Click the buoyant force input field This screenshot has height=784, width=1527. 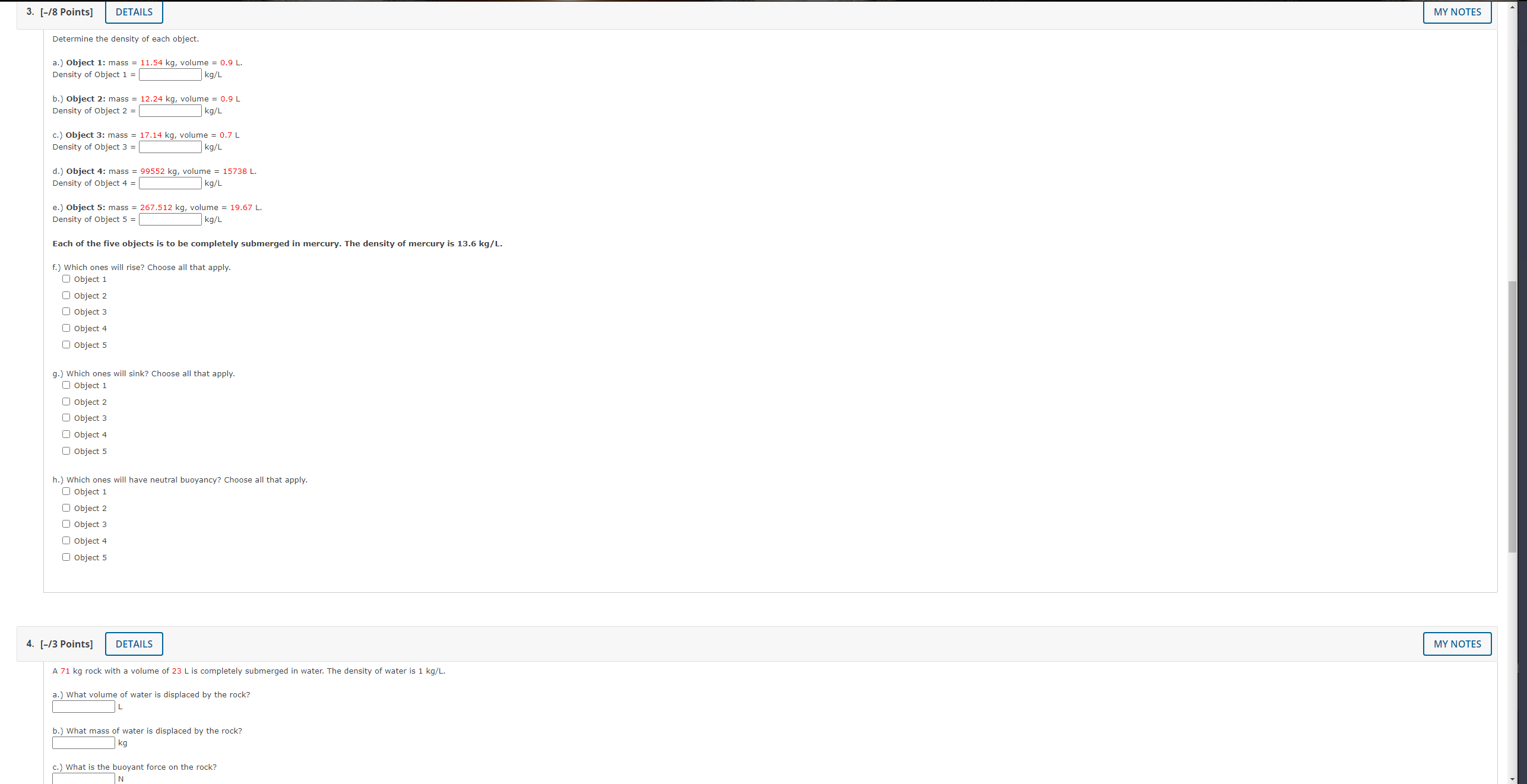coord(84,778)
